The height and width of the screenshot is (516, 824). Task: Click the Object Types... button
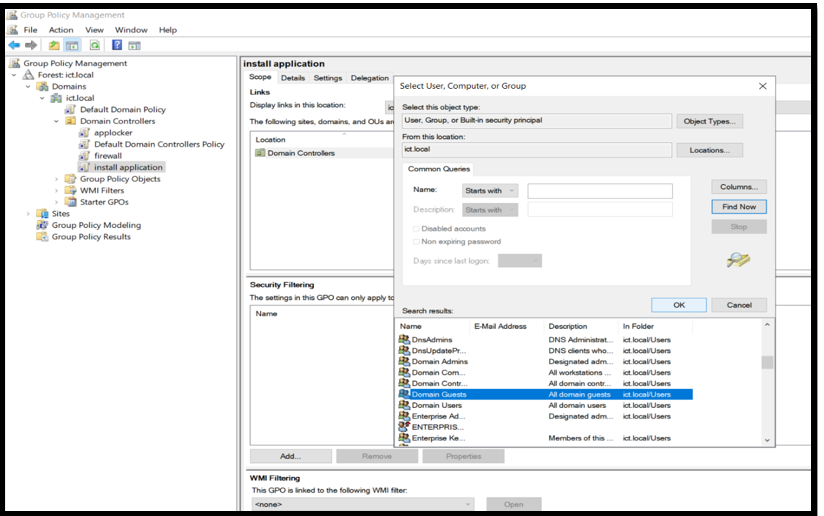[709, 121]
